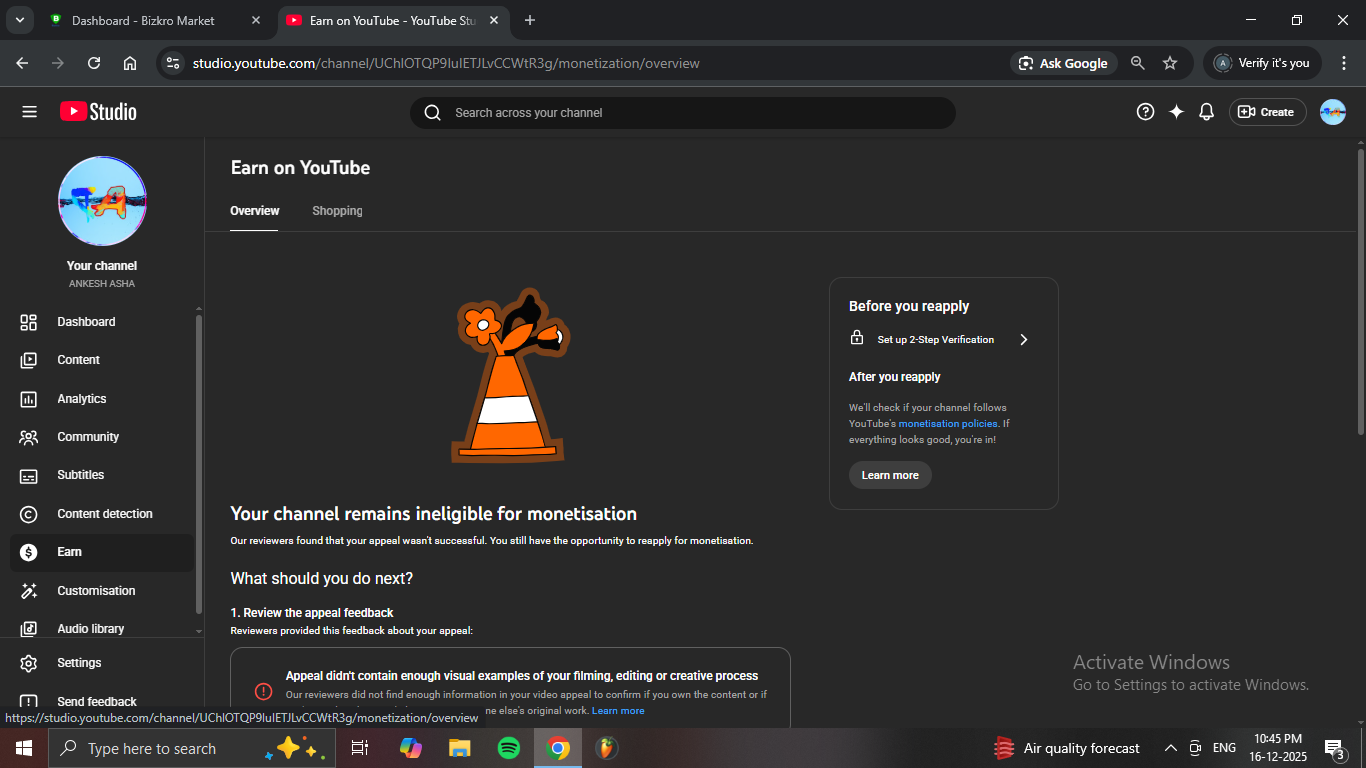
Task: Open Audio library in sidebar
Action: tap(90, 629)
